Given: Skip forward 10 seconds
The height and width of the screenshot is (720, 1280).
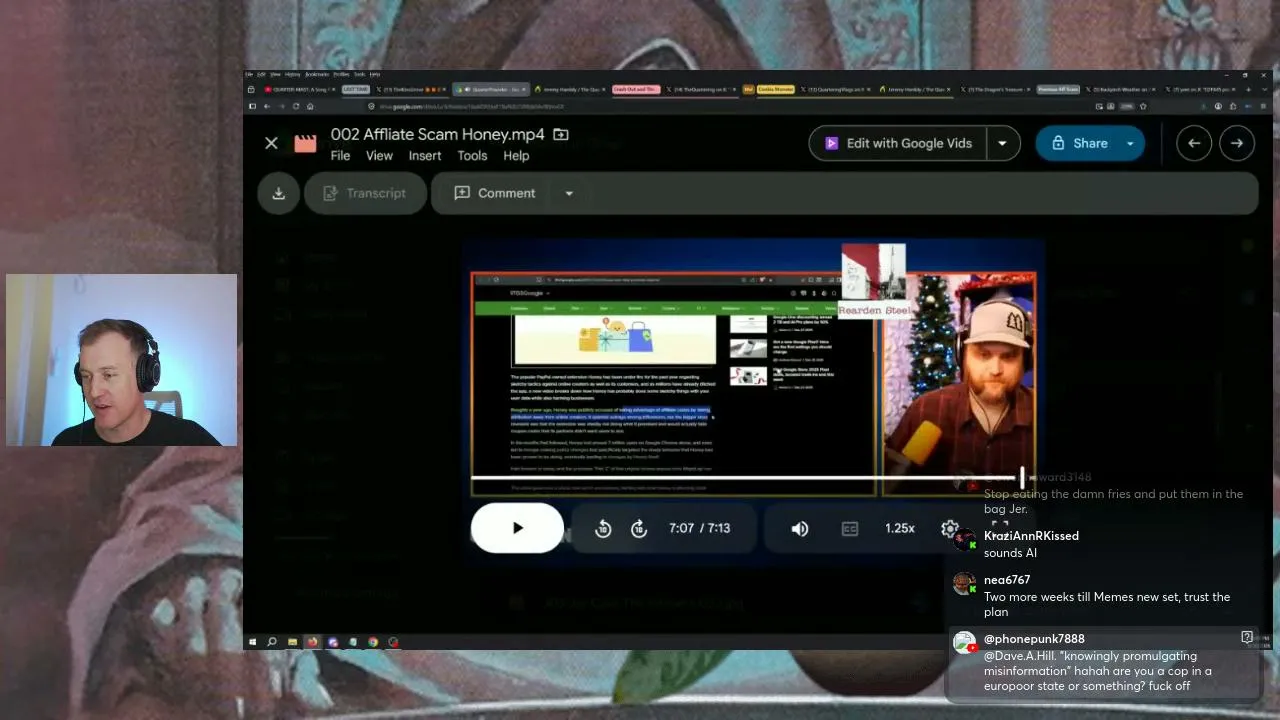Looking at the screenshot, I should (x=639, y=529).
